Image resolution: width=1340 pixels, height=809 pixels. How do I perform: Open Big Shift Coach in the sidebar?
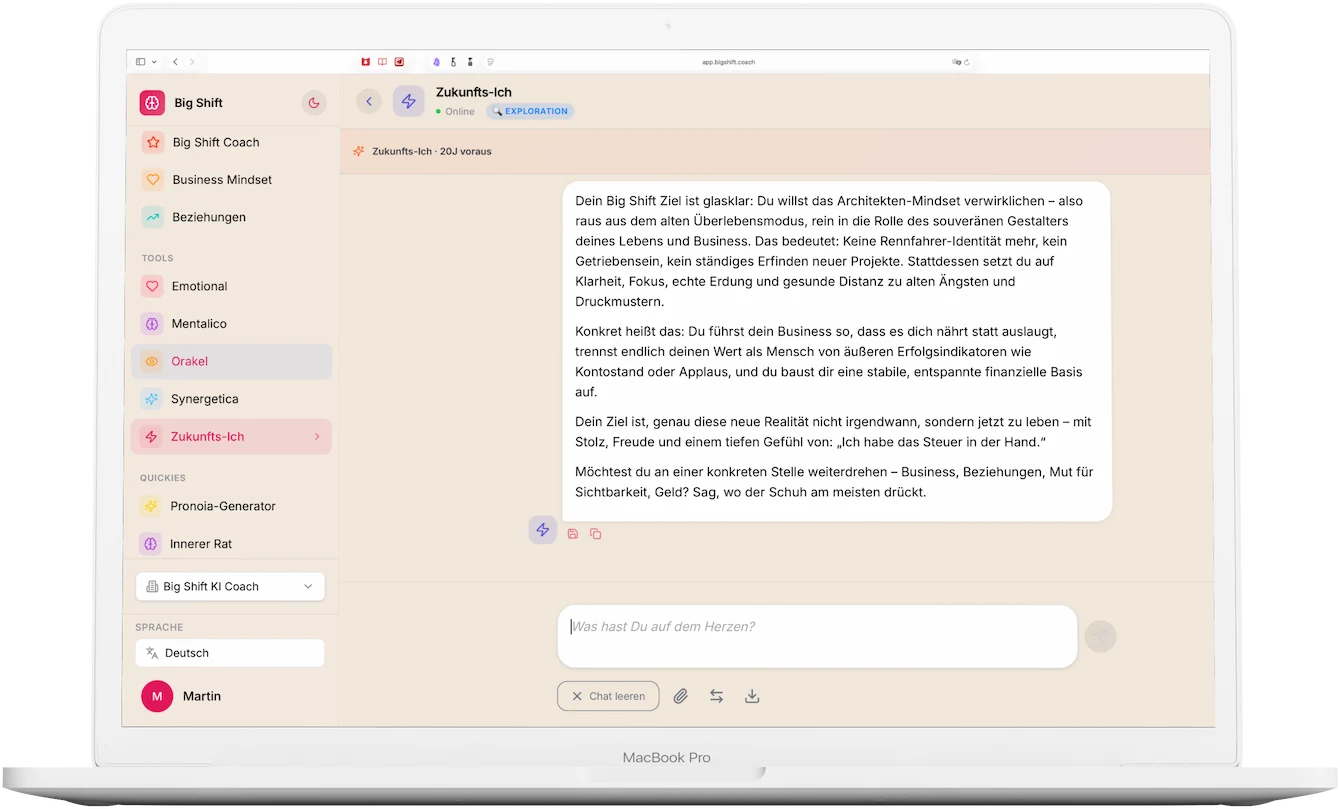pos(234,142)
